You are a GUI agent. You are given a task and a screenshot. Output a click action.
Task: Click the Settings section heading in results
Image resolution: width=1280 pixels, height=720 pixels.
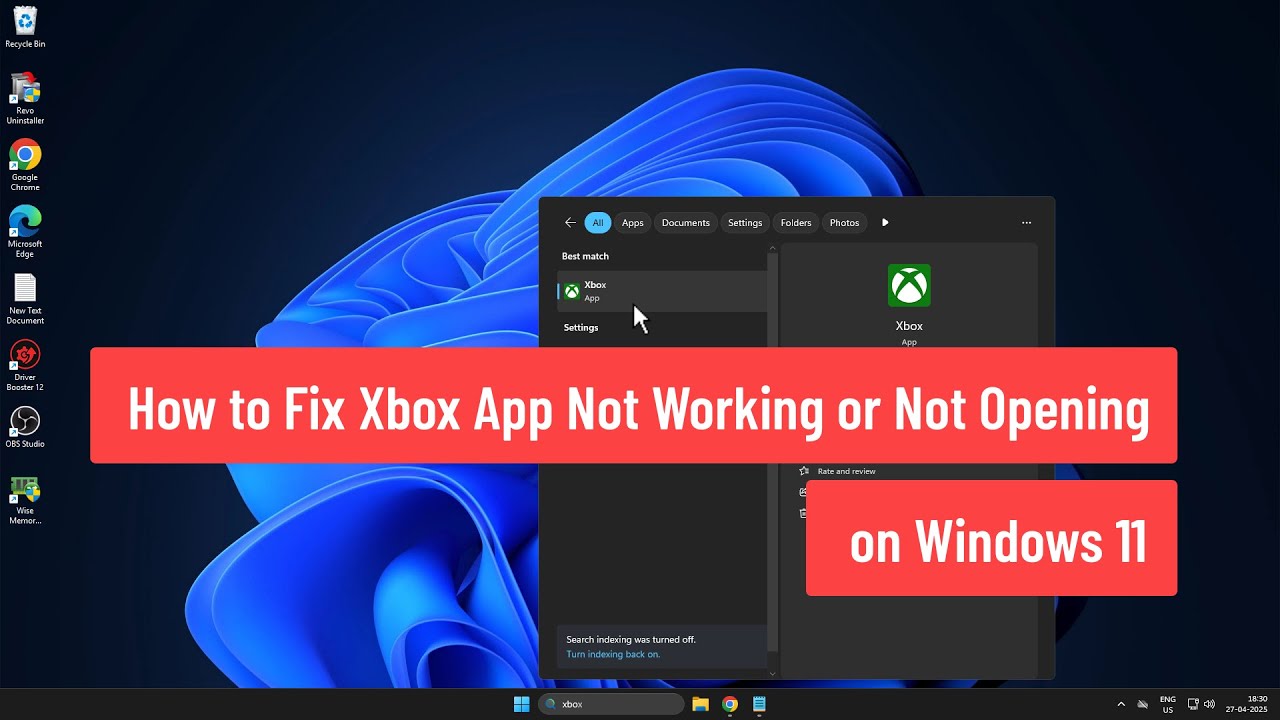(581, 328)
